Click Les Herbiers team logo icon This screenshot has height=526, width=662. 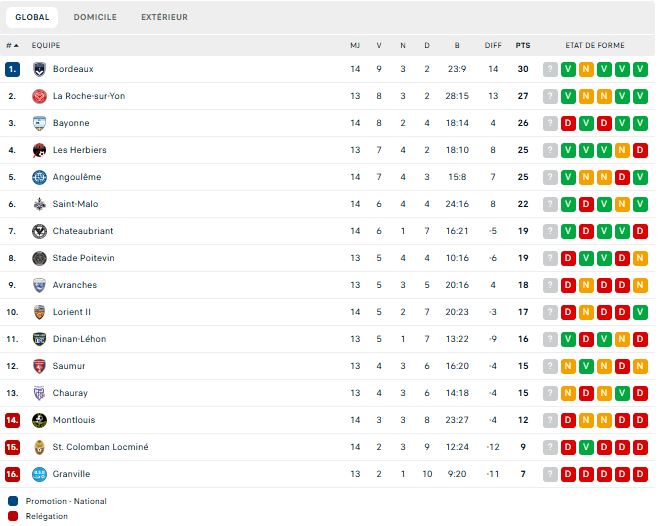tap(40, 150)
